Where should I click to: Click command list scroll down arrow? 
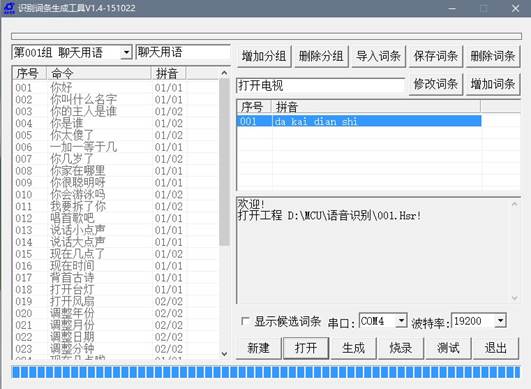pos(224,354)
